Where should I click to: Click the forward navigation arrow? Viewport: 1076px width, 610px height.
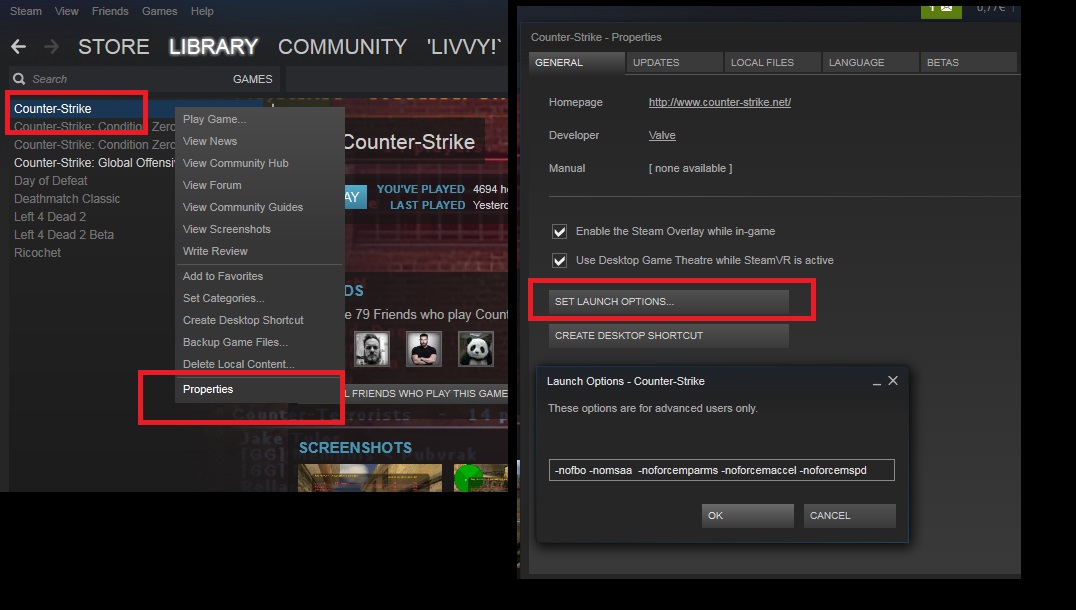[x=51, y=47]
